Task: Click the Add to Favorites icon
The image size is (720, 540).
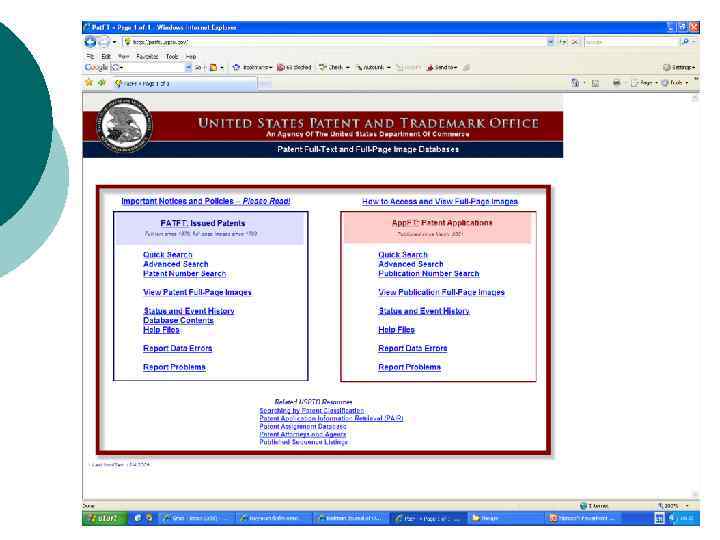Action: click(x=101, y=83)
